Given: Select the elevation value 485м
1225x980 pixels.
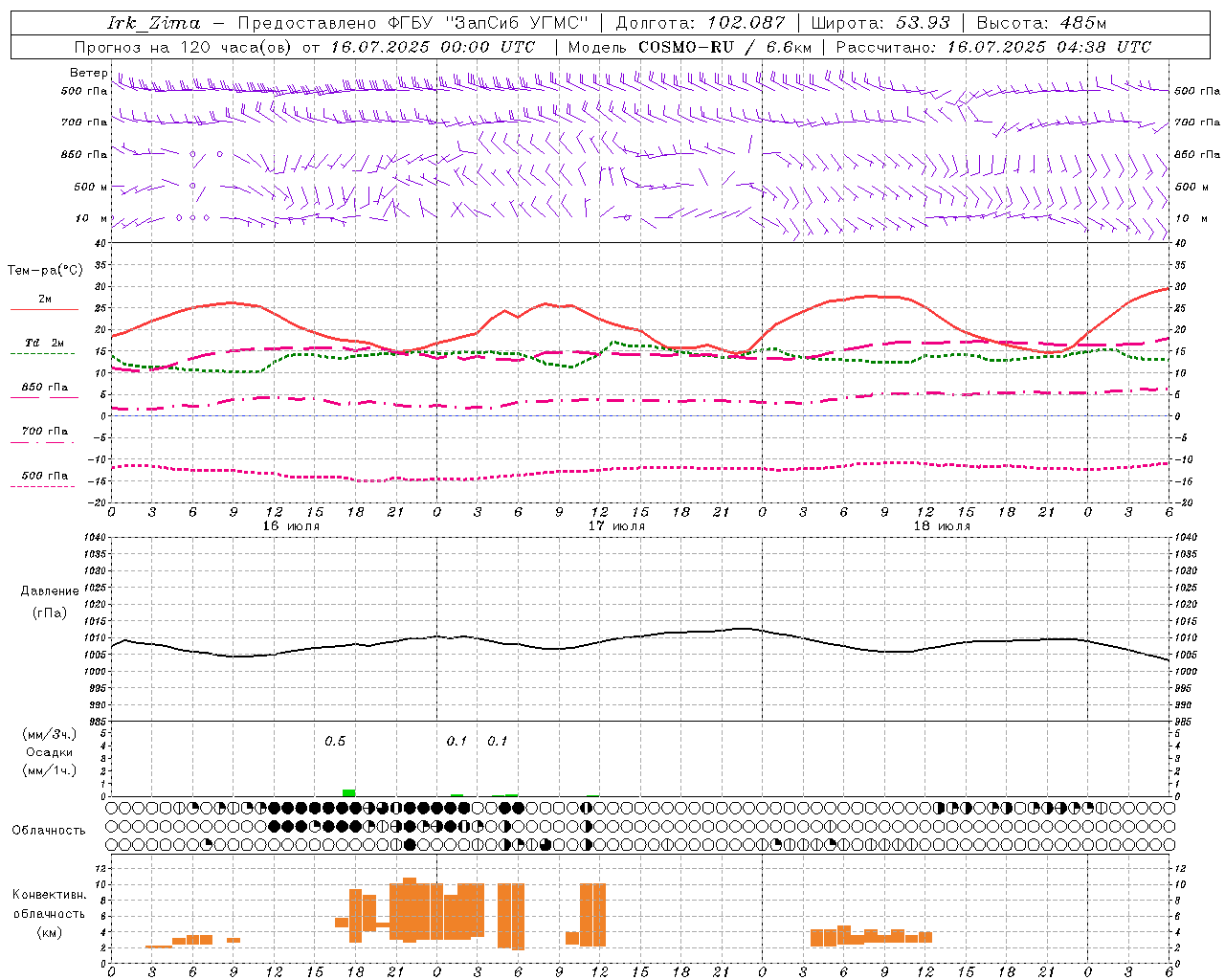Looking at the screenshot, I should [x=1083, y=23].
